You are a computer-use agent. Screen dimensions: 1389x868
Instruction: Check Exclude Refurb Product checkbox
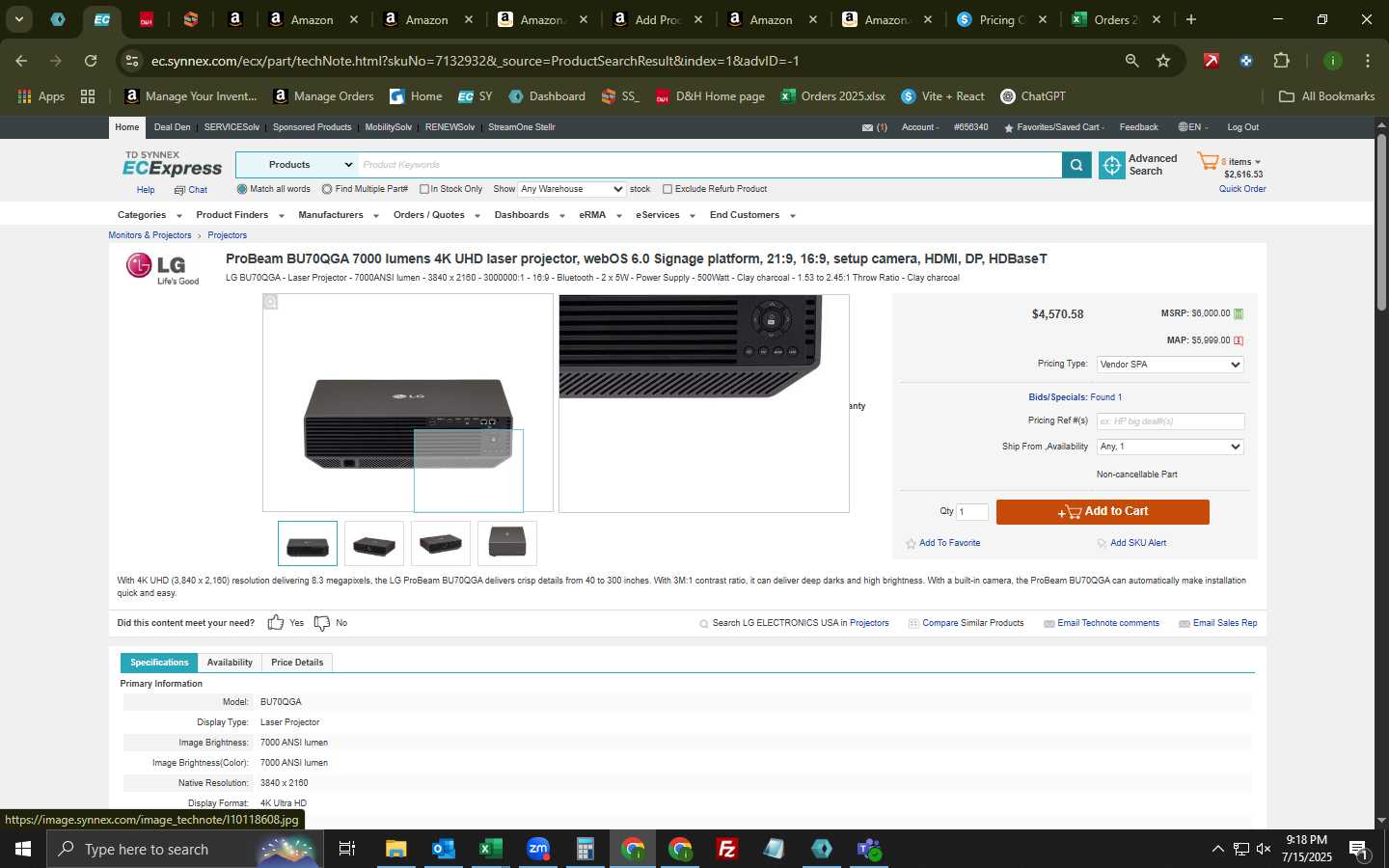(667, 189)
